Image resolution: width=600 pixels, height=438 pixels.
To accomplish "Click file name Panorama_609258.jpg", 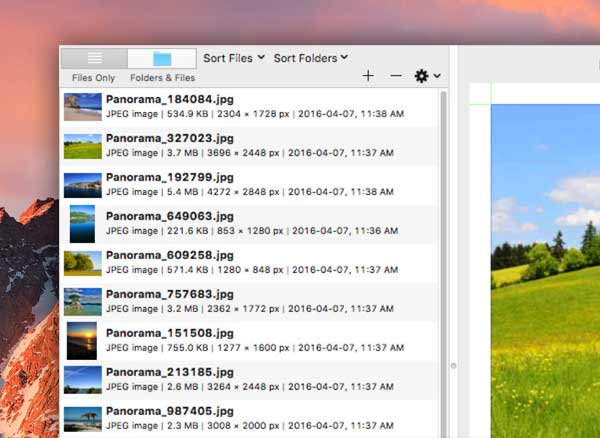I will pyautogui.click(x=170, y=256).
